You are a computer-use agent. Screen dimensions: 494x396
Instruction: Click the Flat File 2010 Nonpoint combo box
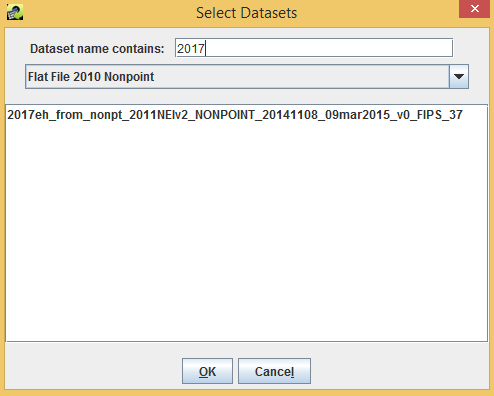247,77
